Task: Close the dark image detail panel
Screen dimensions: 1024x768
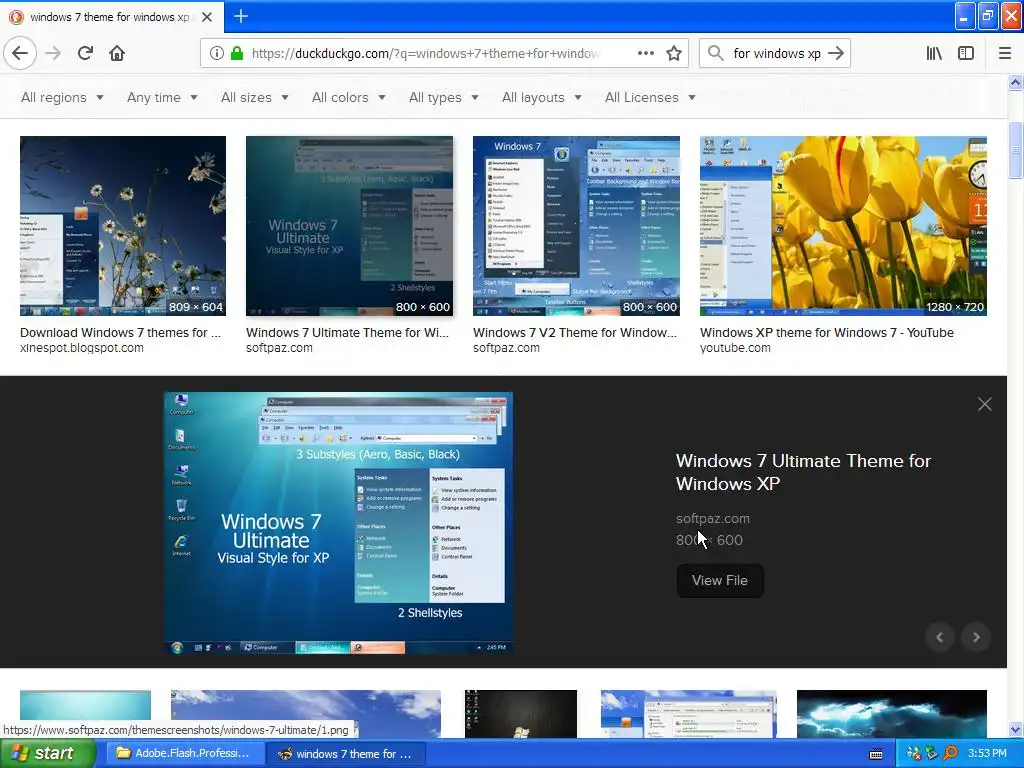Action: tap(985, 404)
